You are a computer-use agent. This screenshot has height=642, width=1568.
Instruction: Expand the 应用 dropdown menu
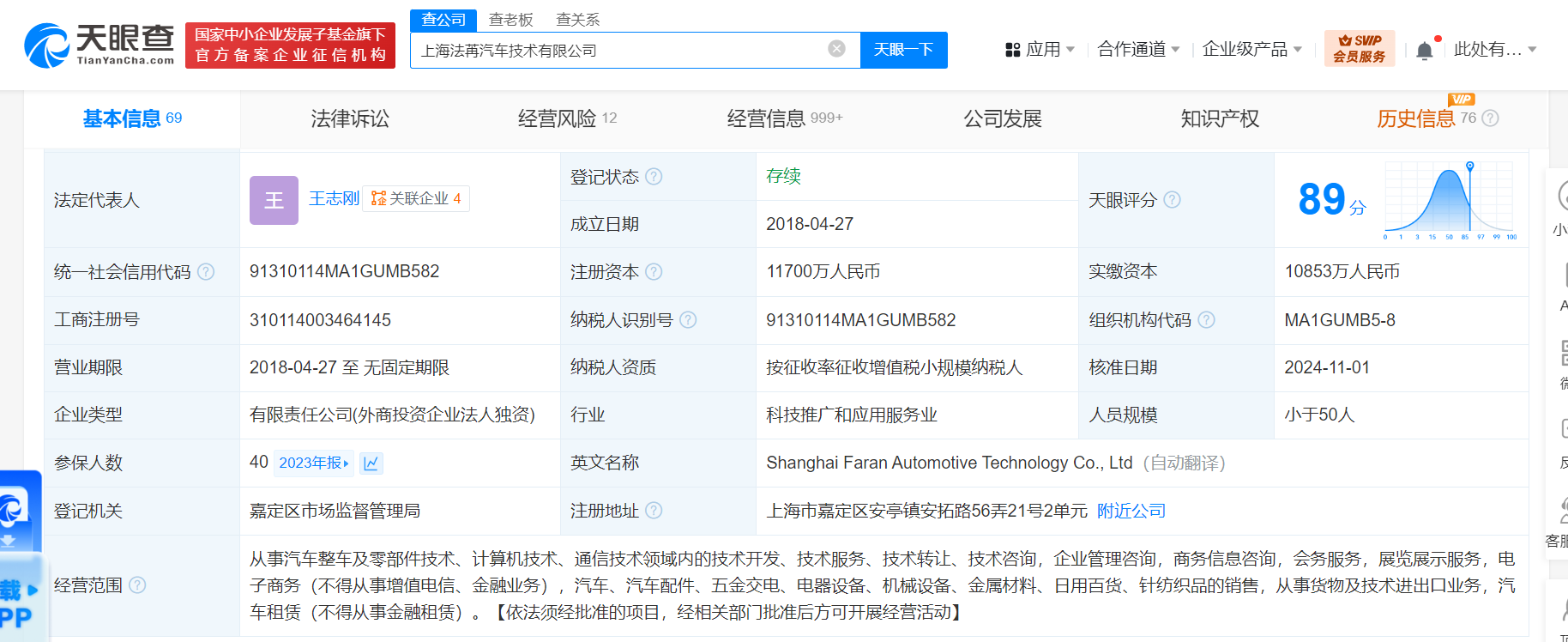tap(1040, 50)
